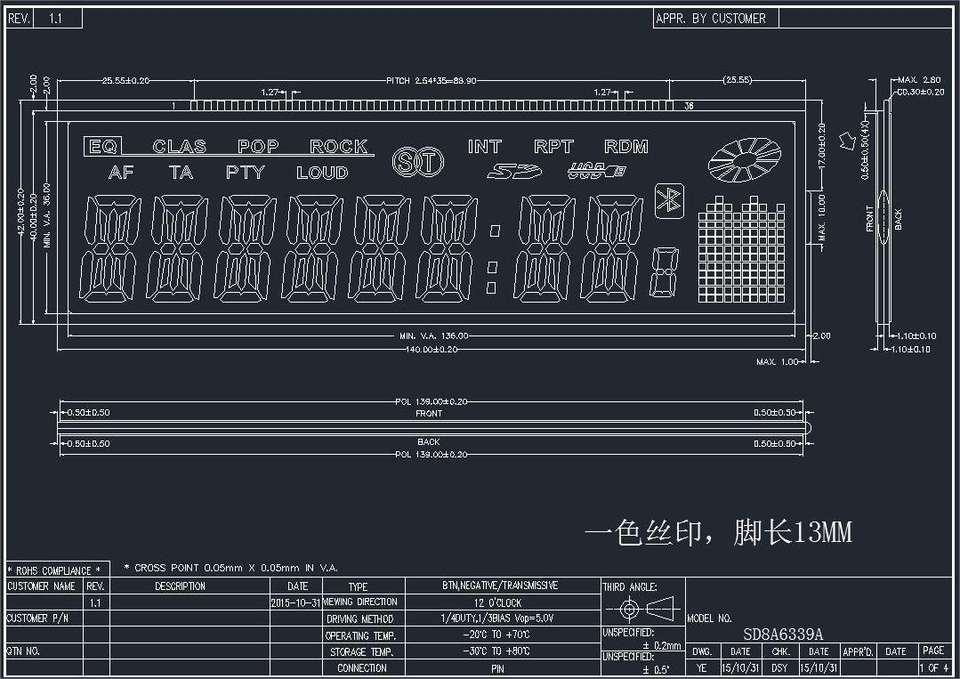Click the CONNECTION label
Viewport: 960px width, 679px height.
362,668
